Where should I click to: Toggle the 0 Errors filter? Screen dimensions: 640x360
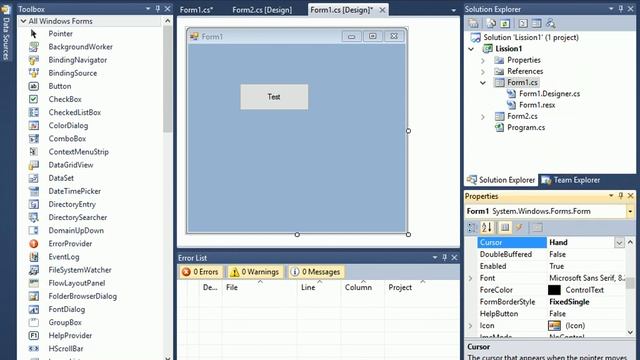[200, 272]
